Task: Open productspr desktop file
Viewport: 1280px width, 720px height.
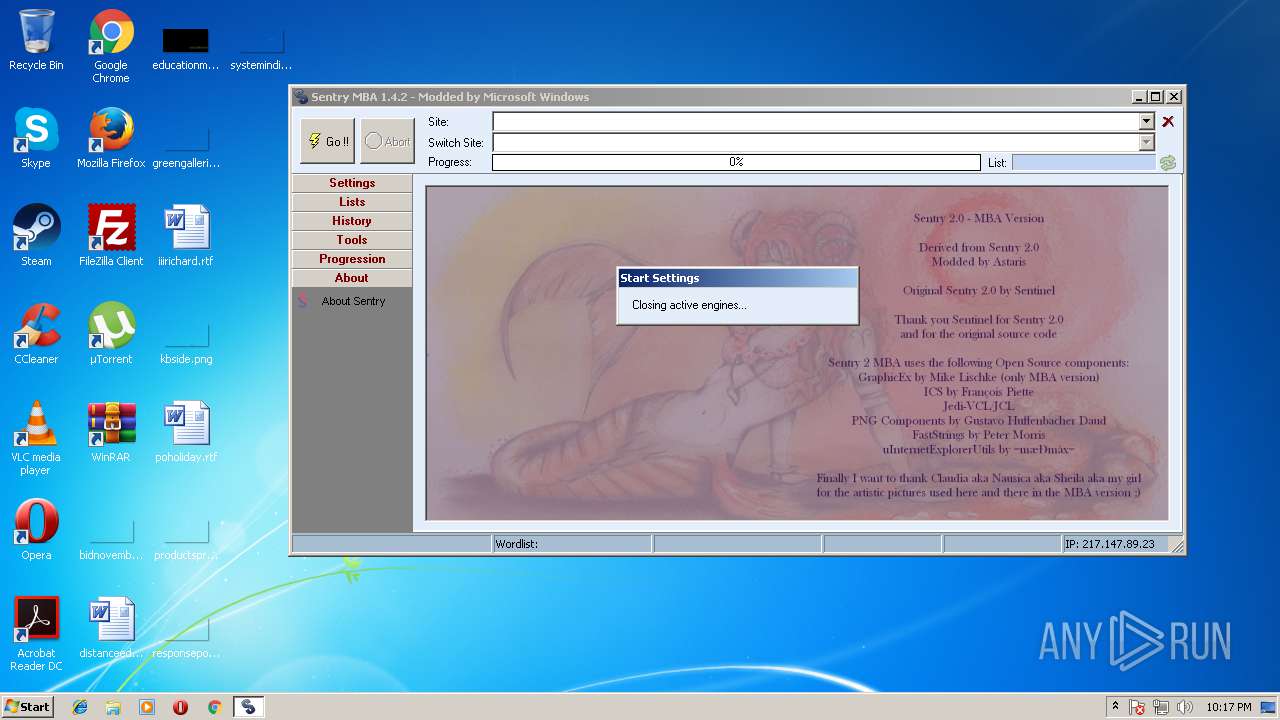Action: tap(186, 539)
